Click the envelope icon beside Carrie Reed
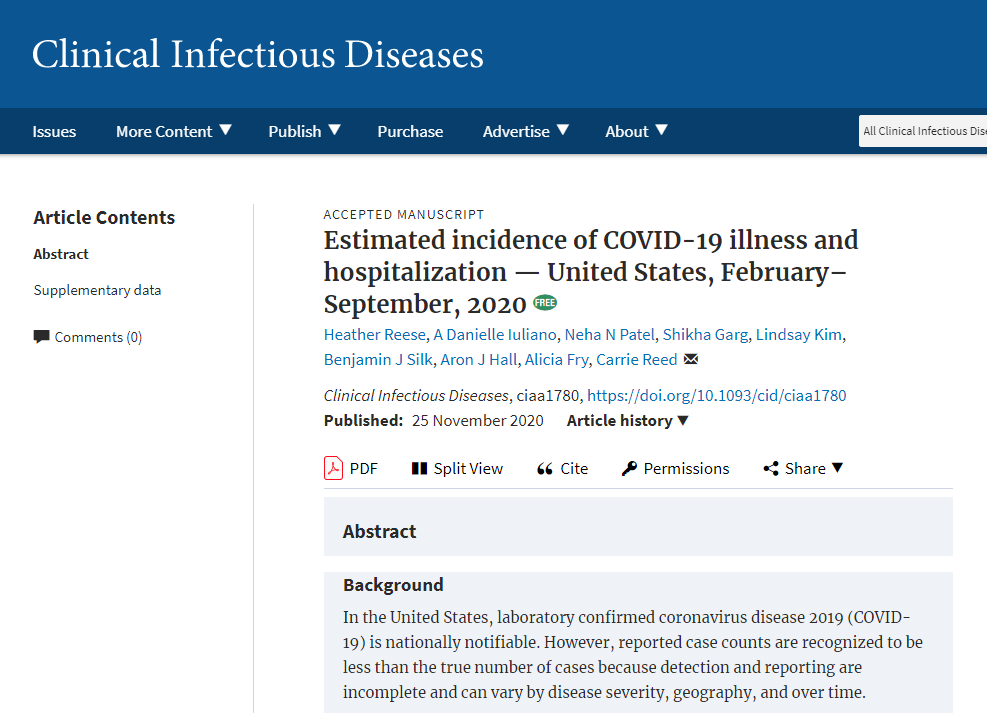 691,359
